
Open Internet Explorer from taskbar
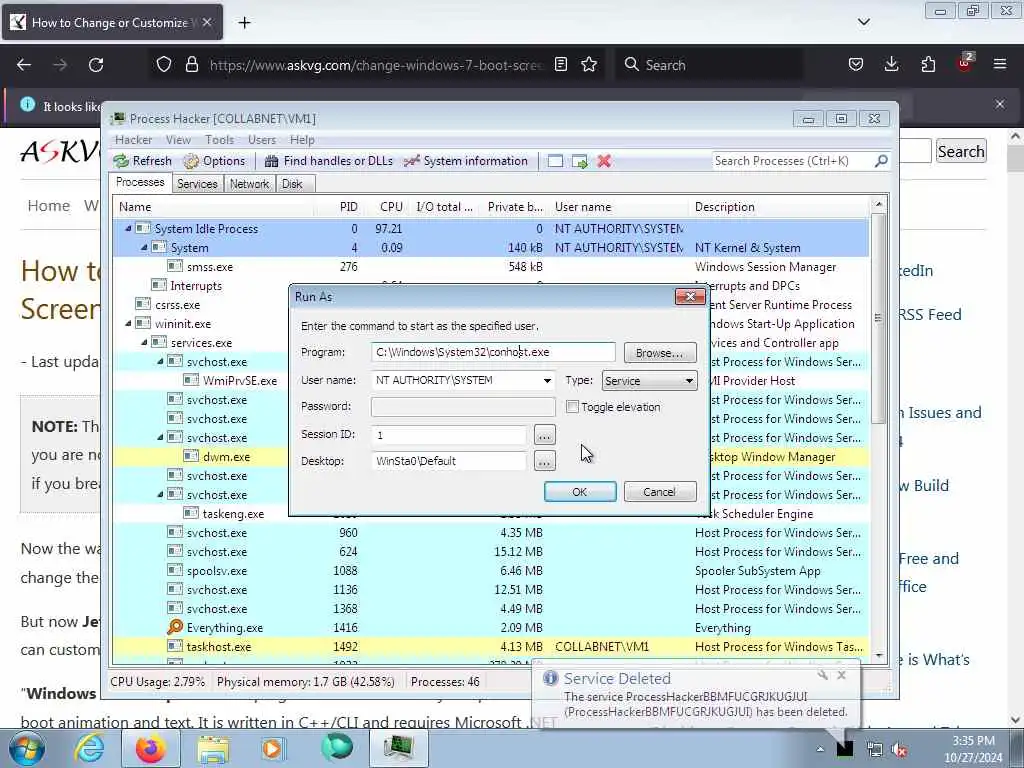pos(89,748)
